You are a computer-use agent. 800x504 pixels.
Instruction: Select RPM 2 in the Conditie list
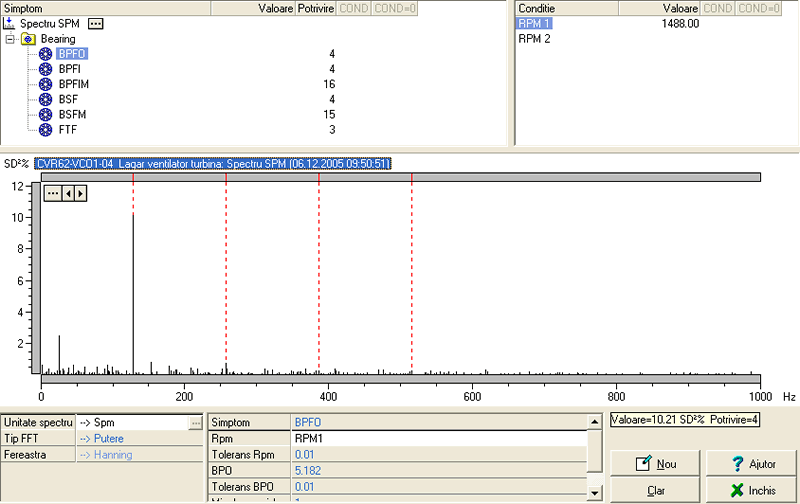(x=534, y=39)
